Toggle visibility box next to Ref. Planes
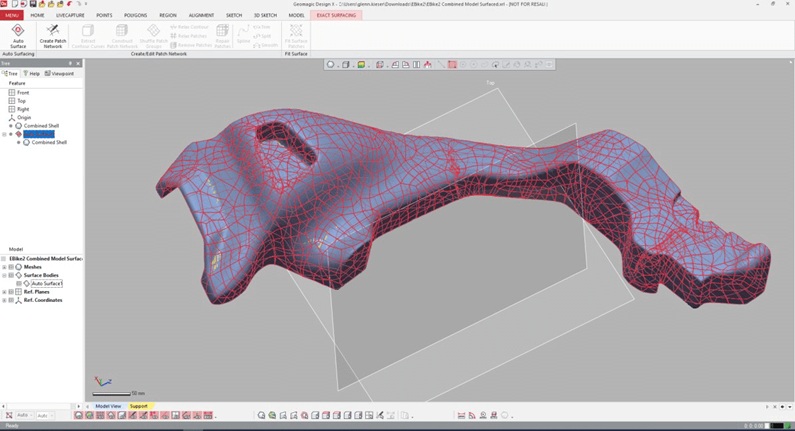Screen dimensions: 795x431 [11, 292]
